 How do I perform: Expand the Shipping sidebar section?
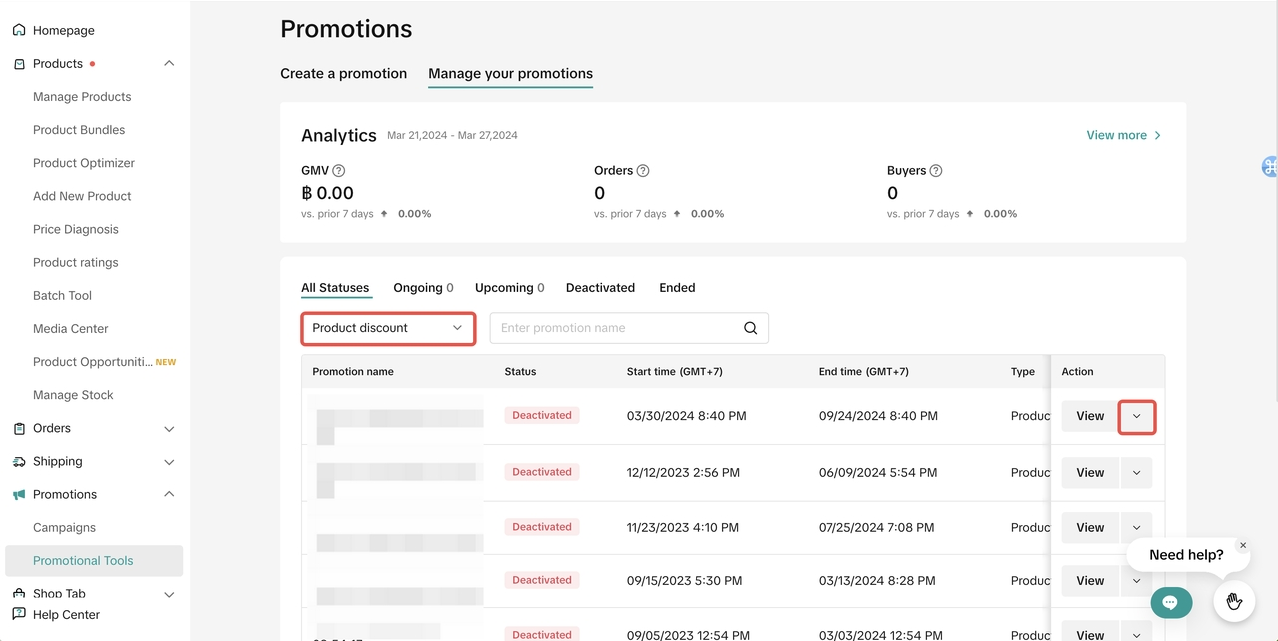click(x=169, y=462)
